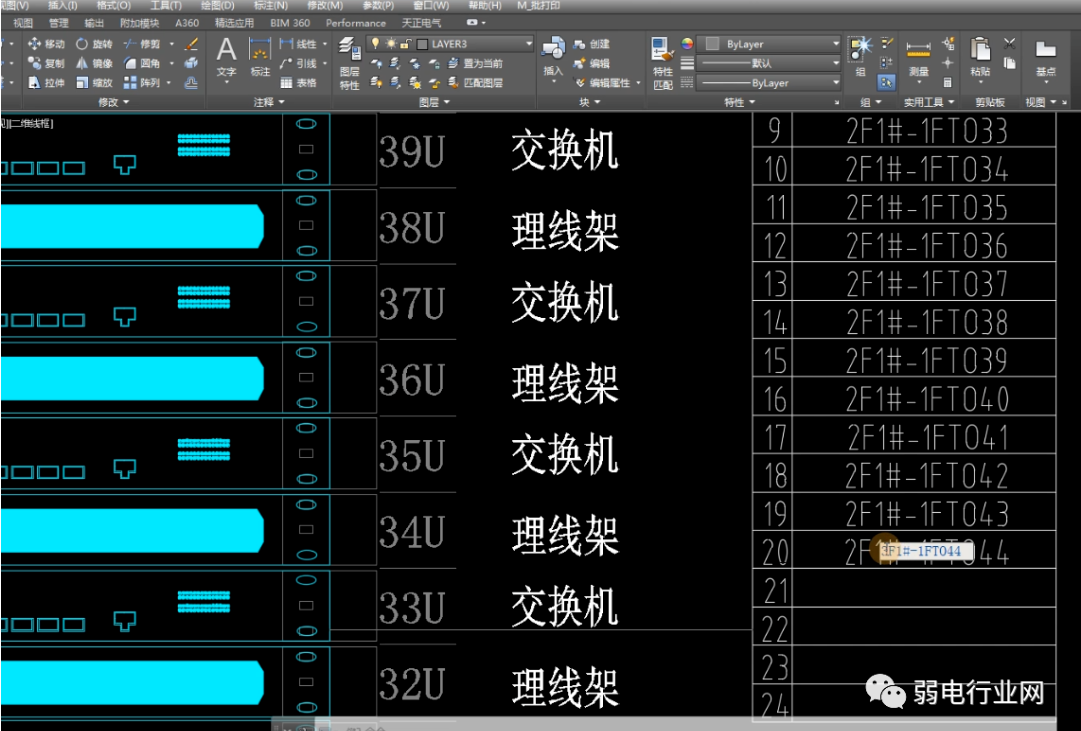Select the Rotate (旋转) tool
Viewport: 1081px width, 731px height.
94,44
